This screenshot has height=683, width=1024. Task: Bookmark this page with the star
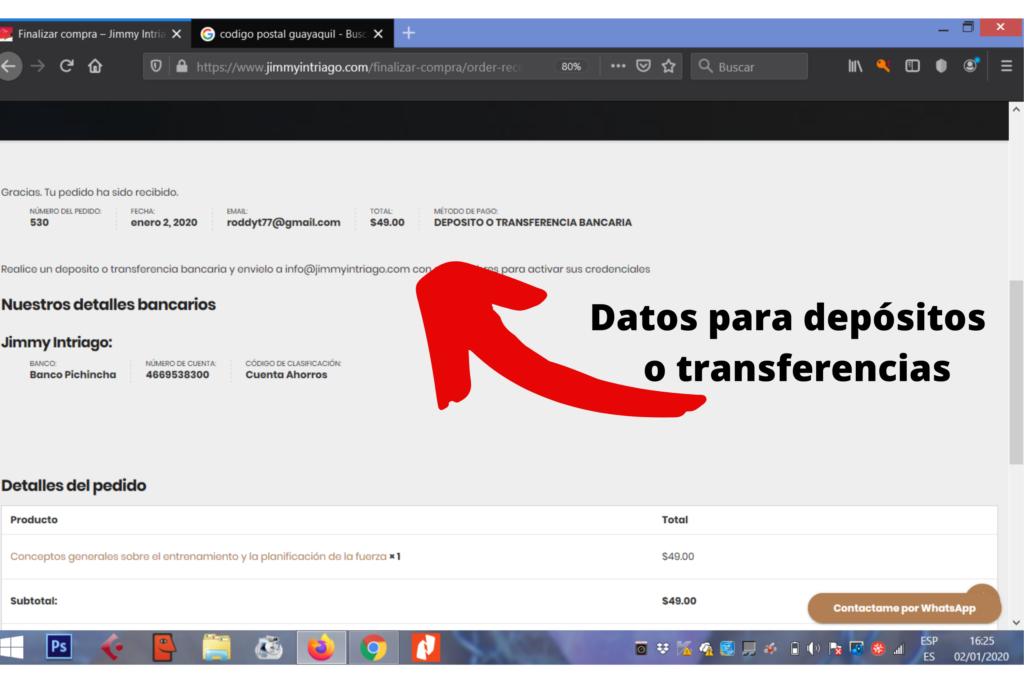point(668,66)
